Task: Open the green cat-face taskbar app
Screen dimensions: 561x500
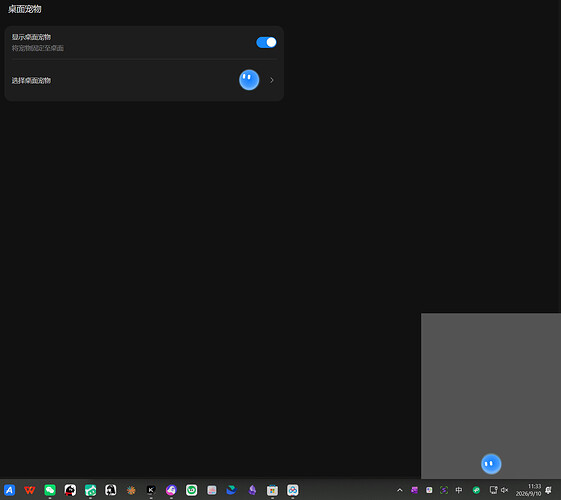Action: tap(91, 490)
